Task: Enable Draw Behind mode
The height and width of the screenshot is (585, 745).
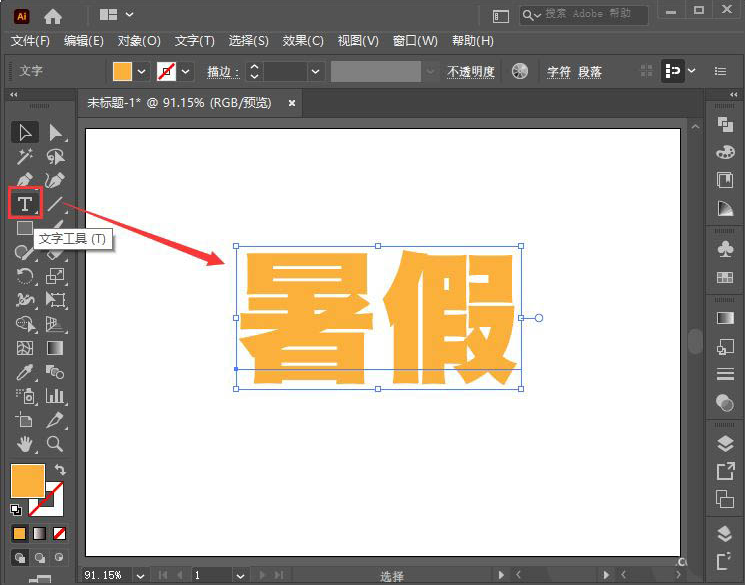Action: pyautogui.click(x=40, y=557)
